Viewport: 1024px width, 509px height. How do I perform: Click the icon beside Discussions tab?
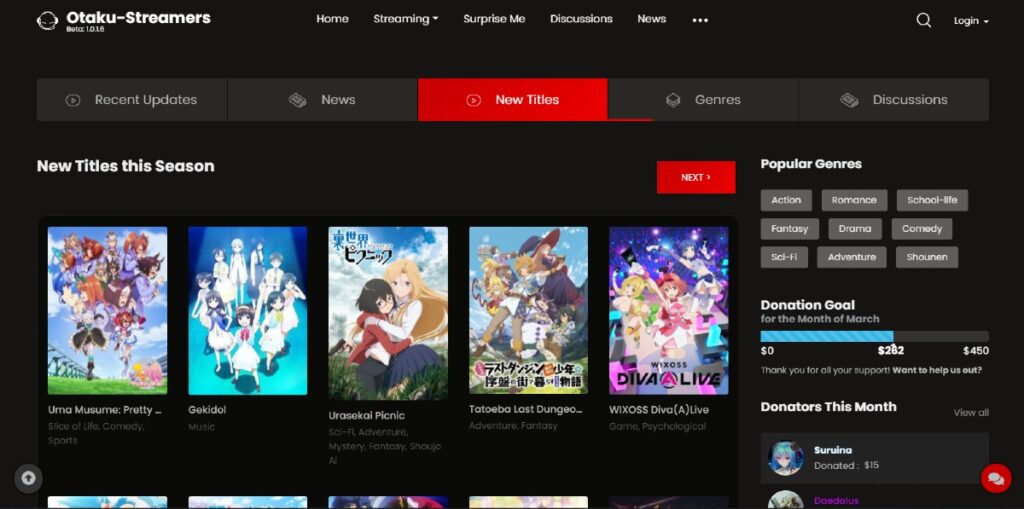(849, 100)
